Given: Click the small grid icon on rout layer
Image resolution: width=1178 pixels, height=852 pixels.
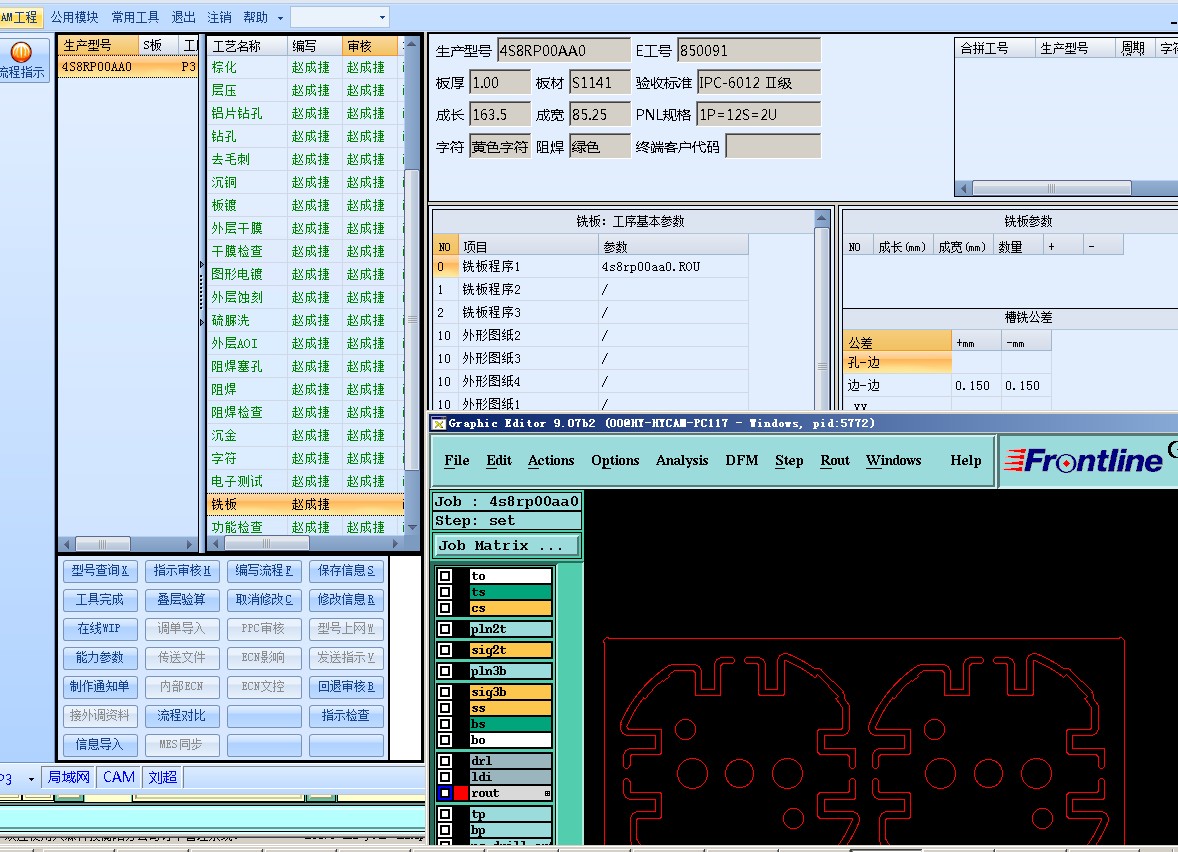Looking at the screenshot, I should tap(547, 793).
